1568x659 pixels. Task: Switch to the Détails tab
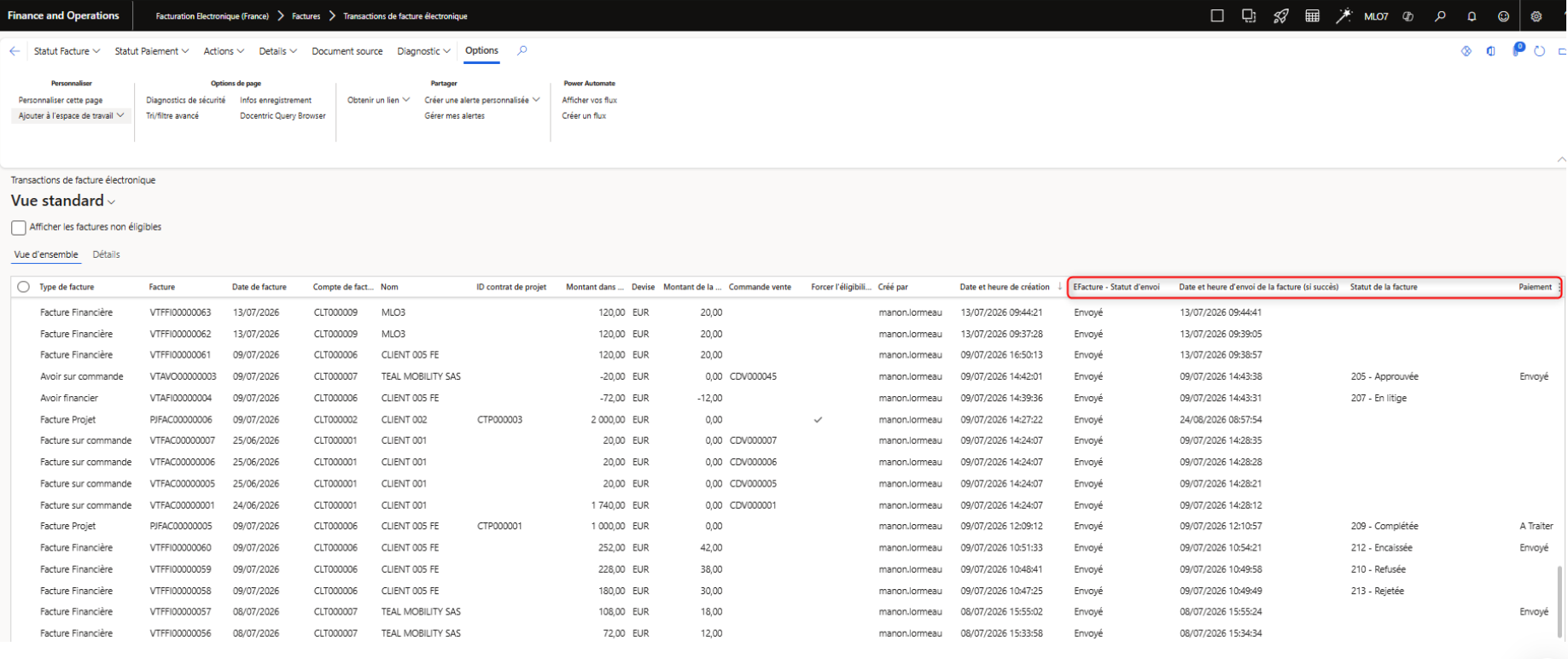tap(106, 254)
